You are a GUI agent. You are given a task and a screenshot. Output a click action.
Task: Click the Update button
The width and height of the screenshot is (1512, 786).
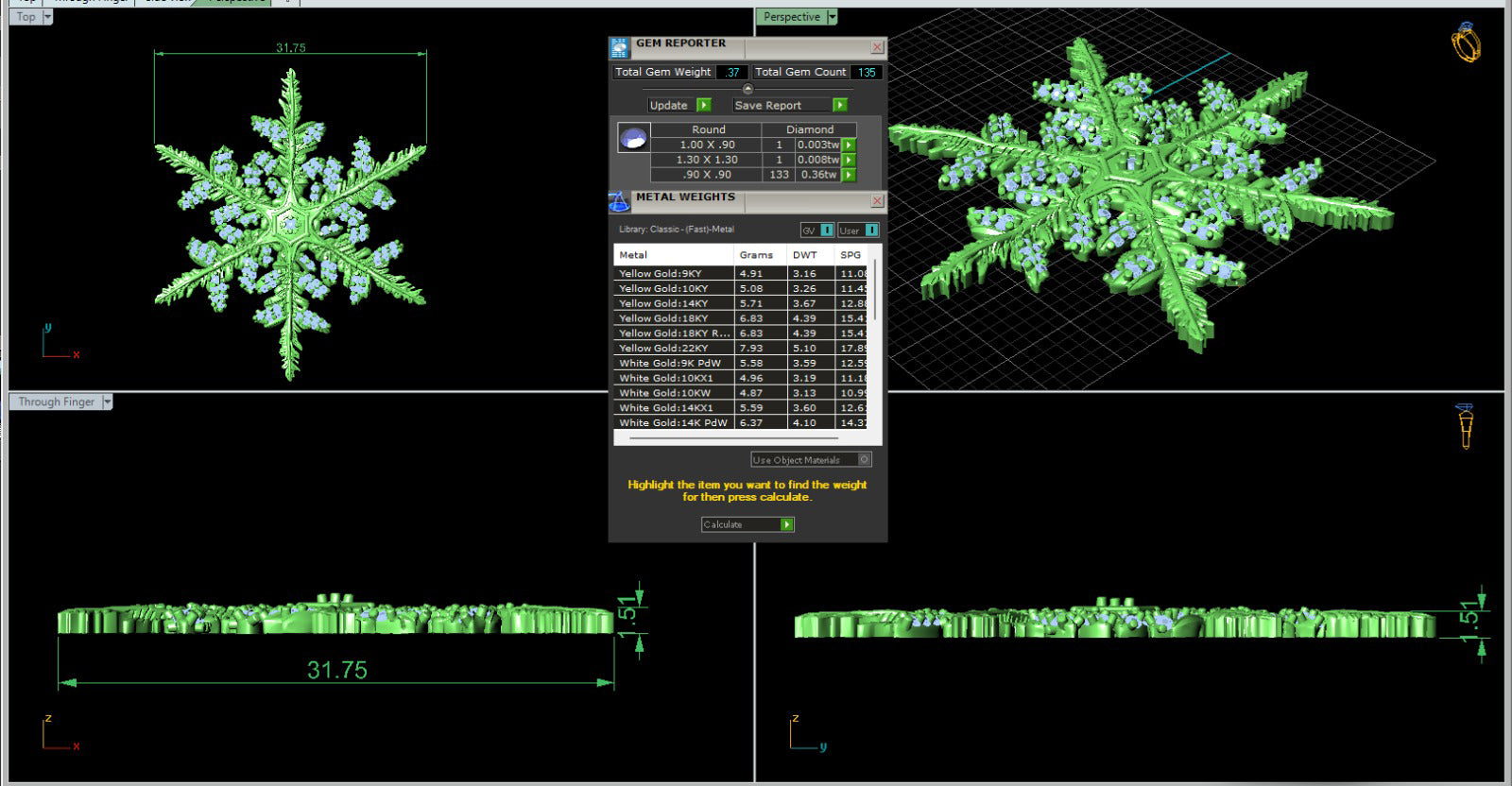(x=671, y=105)
